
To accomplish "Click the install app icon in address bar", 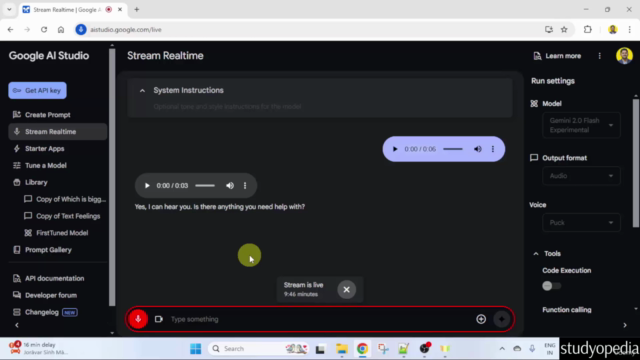I will tap(549, 29).
